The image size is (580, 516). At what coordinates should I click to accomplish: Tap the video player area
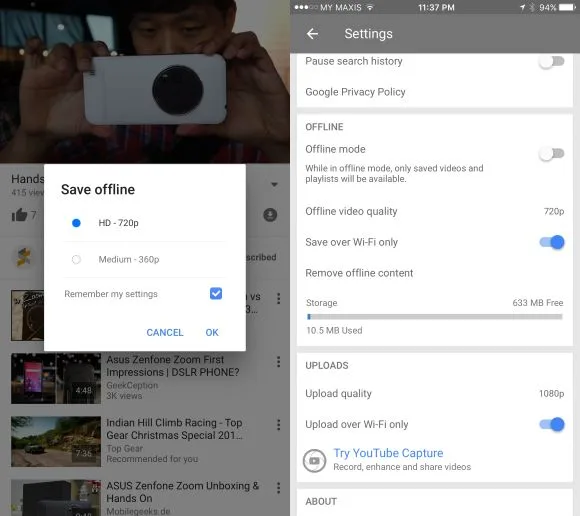pyautogui.click(x=145, y=81)
